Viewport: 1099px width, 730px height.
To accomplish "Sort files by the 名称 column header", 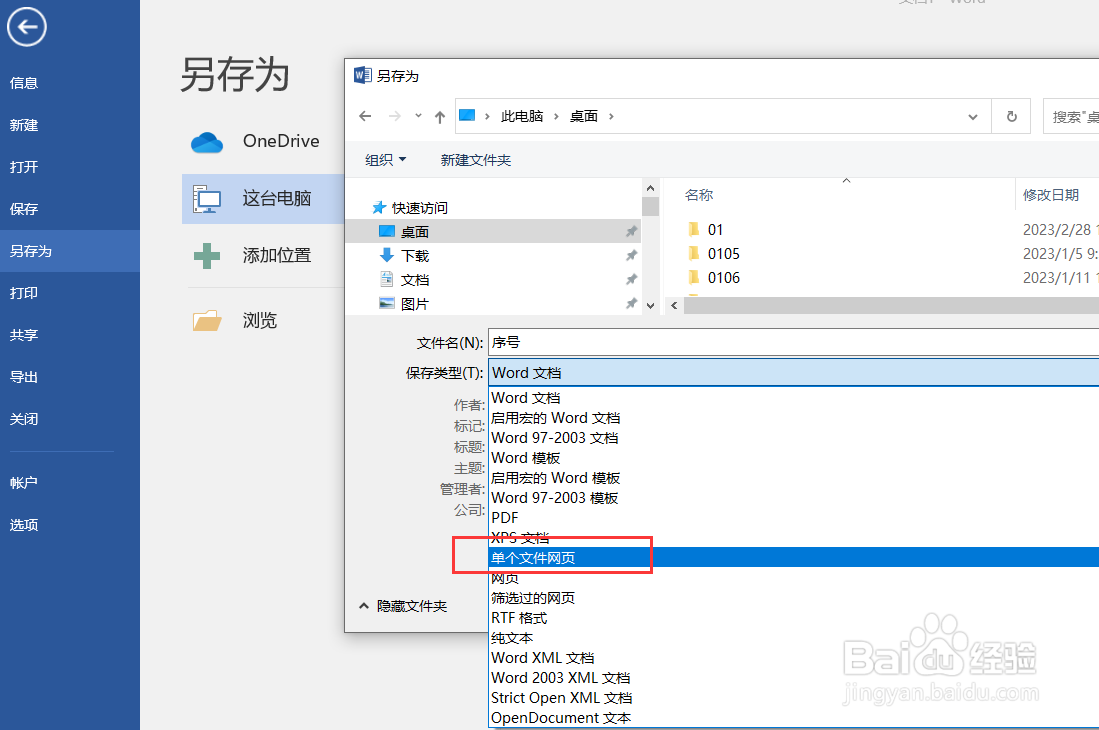I will (699, 195).
